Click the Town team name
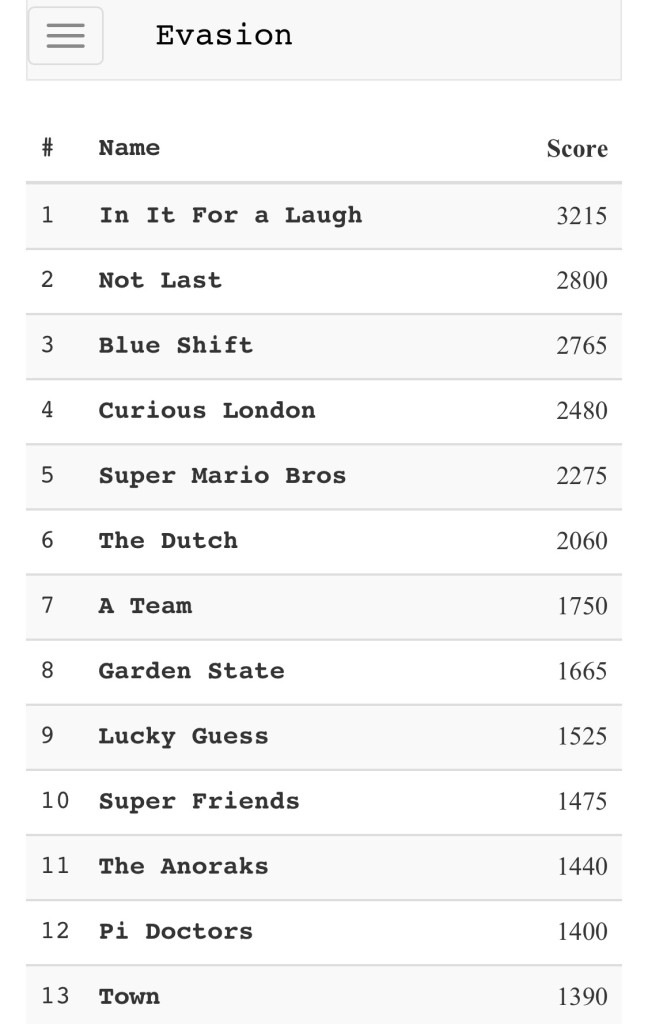This screenshot has height=1024, width=648. [x=129, y=996]
